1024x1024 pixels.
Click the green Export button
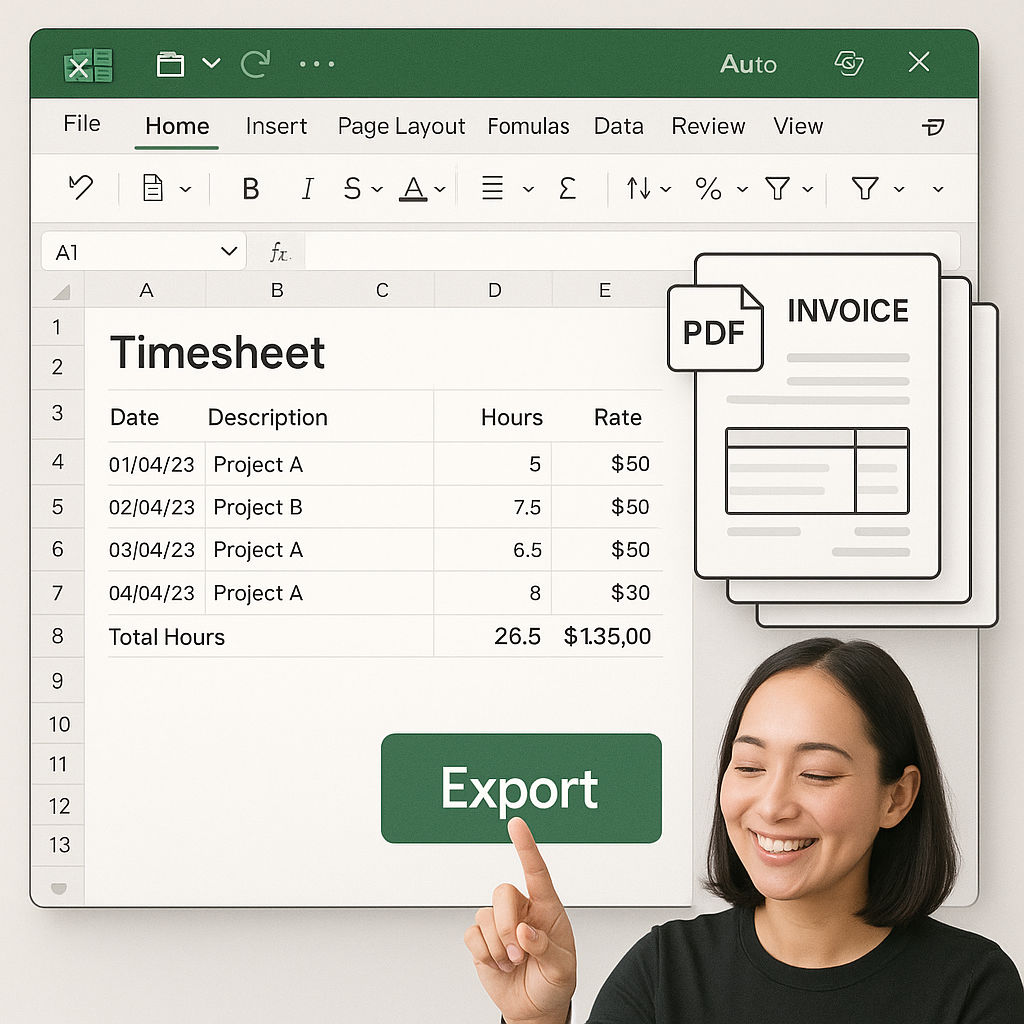pyautogui.click(x=521, y=788)
